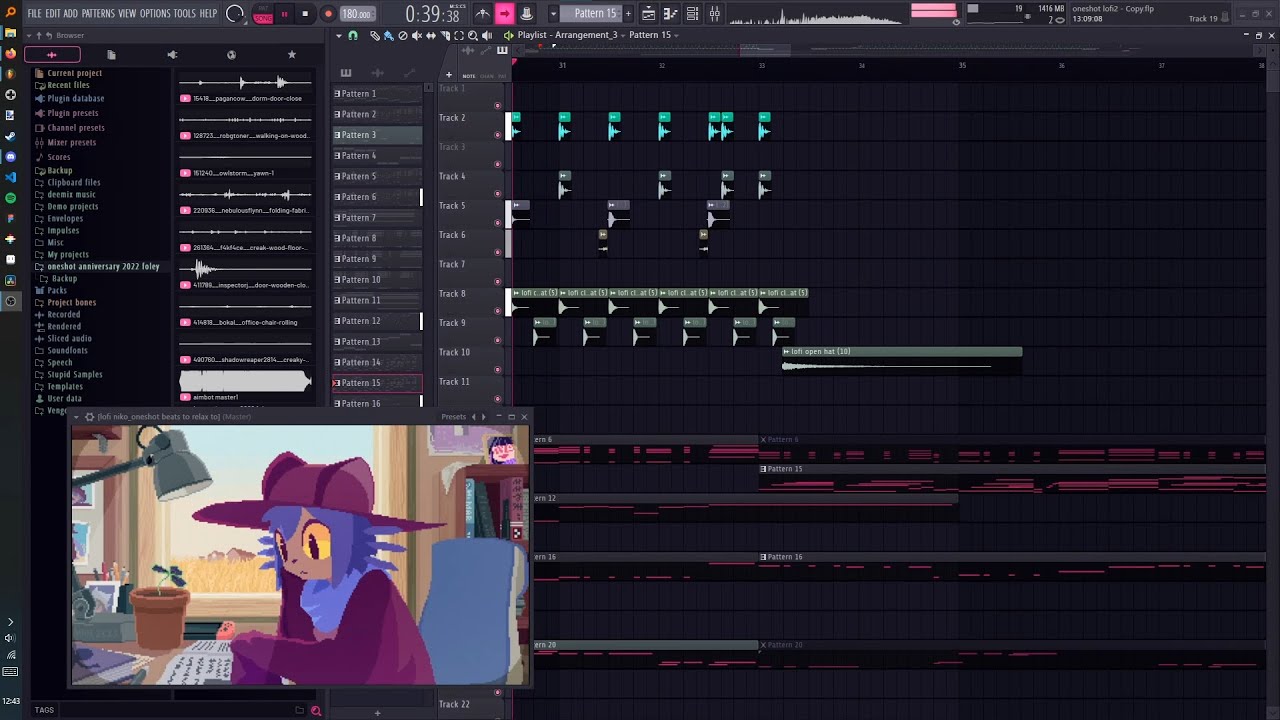Open the EDIT menu
Screen dimensions: 1280x720
[53, 14]
